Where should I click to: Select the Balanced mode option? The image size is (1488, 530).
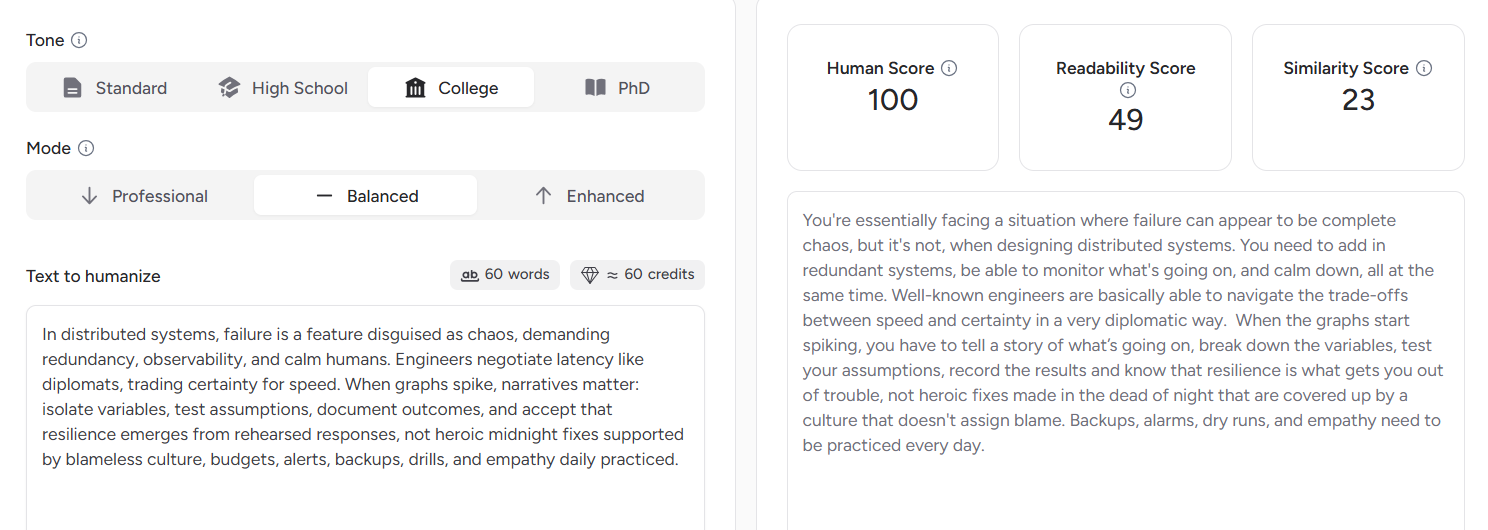pos(366,196)
